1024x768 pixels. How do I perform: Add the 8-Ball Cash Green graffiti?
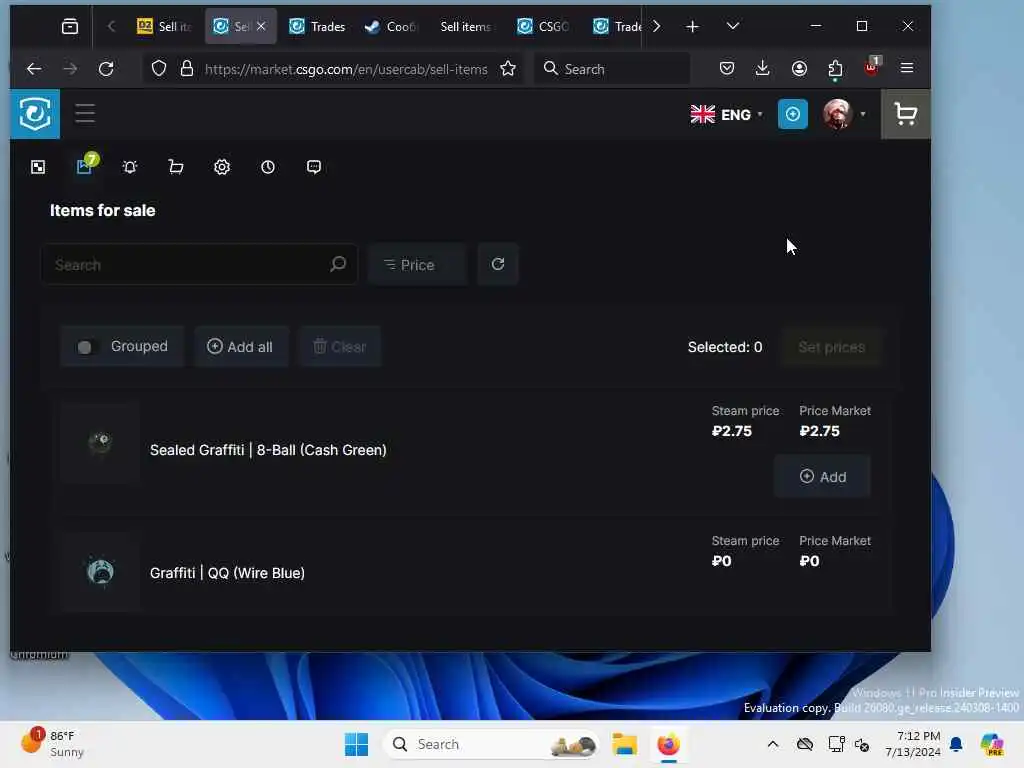(x=822, y=477)
